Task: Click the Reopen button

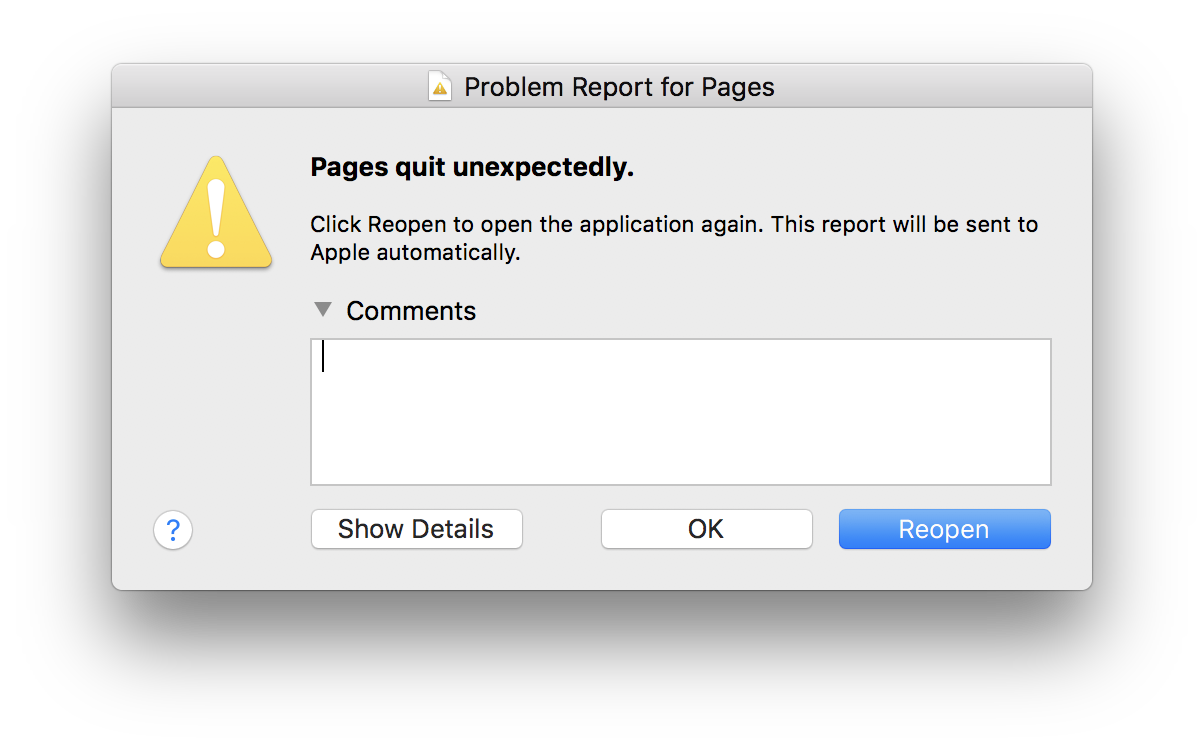Action: tap(944, 529)
